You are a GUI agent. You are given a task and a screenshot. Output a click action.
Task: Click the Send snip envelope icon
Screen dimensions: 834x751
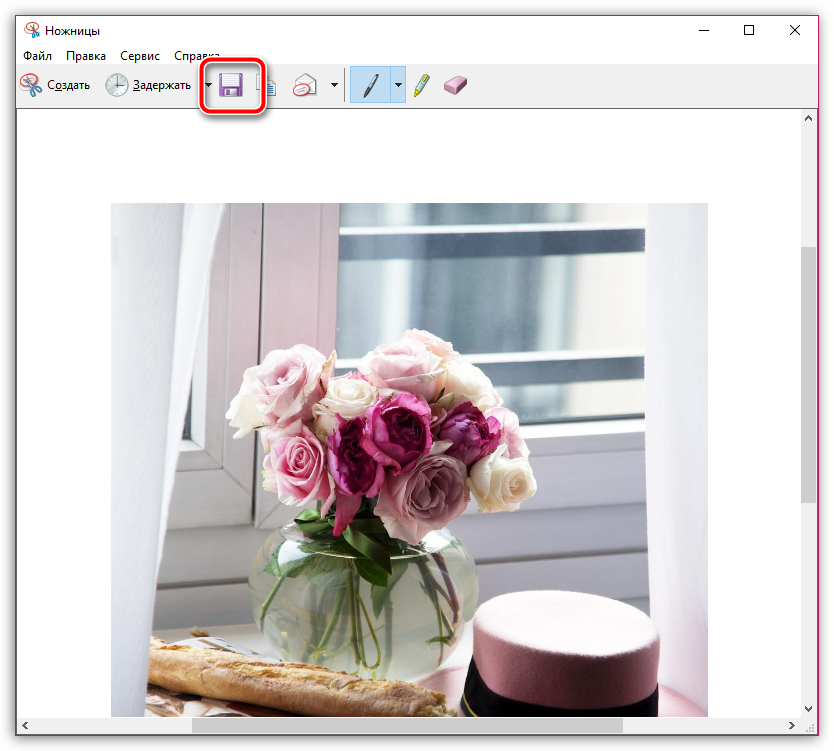coord(304,86)
